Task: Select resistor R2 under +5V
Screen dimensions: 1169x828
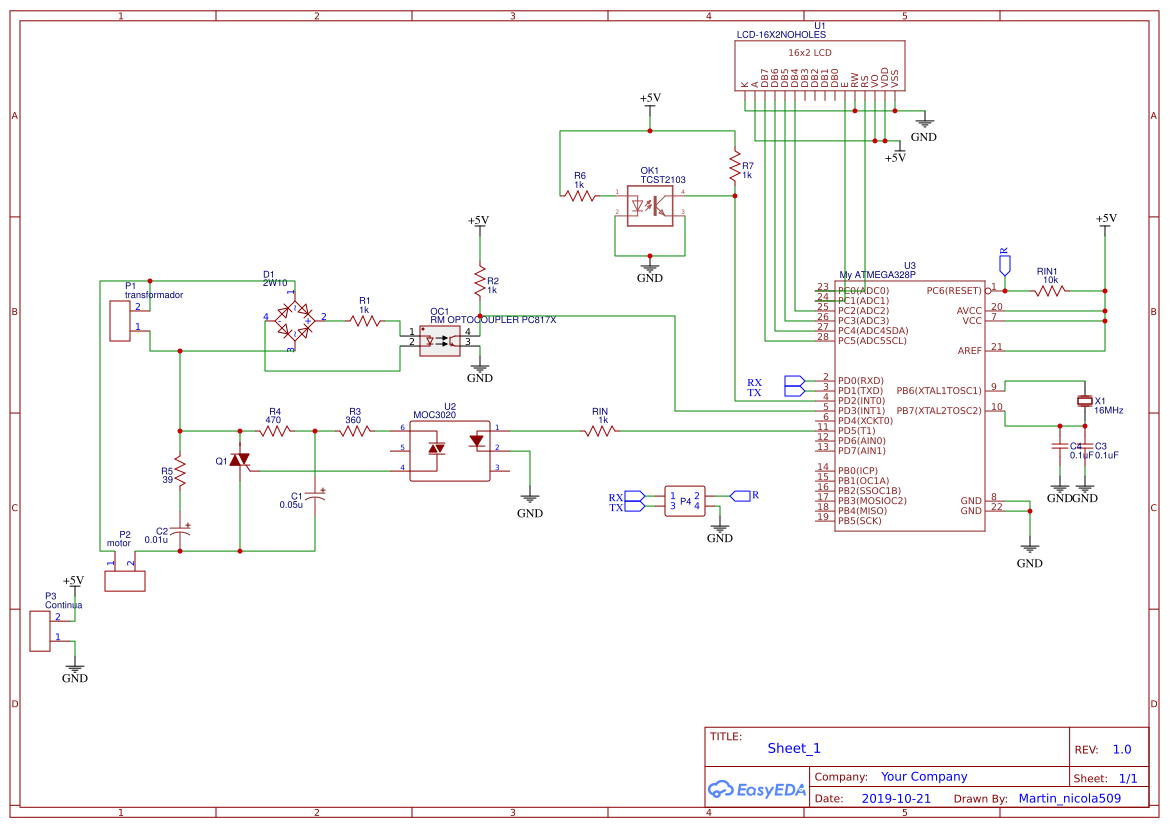Action: click(x=479, y=282)
